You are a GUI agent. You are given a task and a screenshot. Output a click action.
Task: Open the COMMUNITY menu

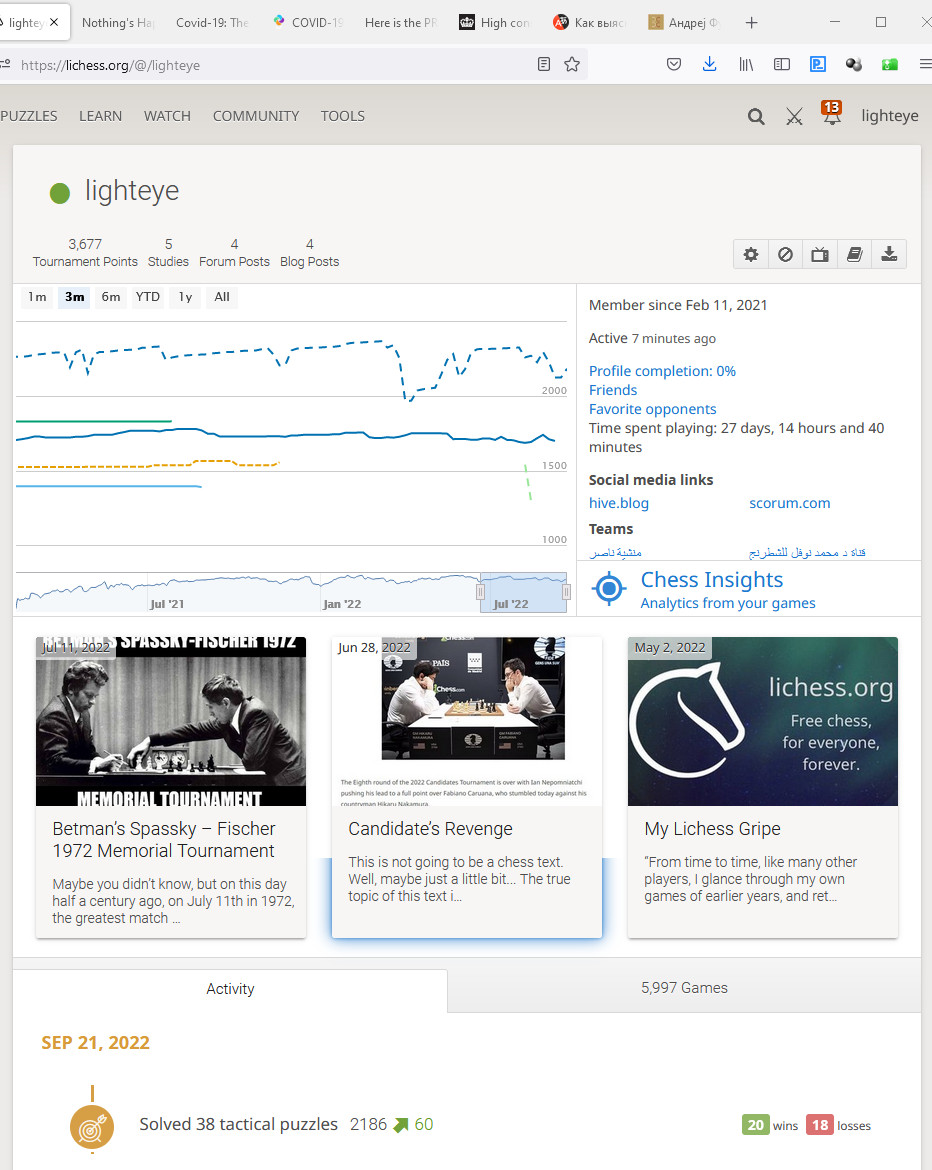point(256,116)
